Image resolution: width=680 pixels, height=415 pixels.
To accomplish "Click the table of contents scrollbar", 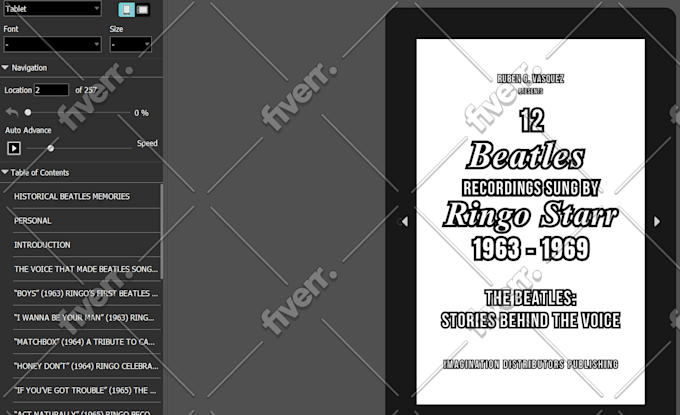I will point(162,231).
